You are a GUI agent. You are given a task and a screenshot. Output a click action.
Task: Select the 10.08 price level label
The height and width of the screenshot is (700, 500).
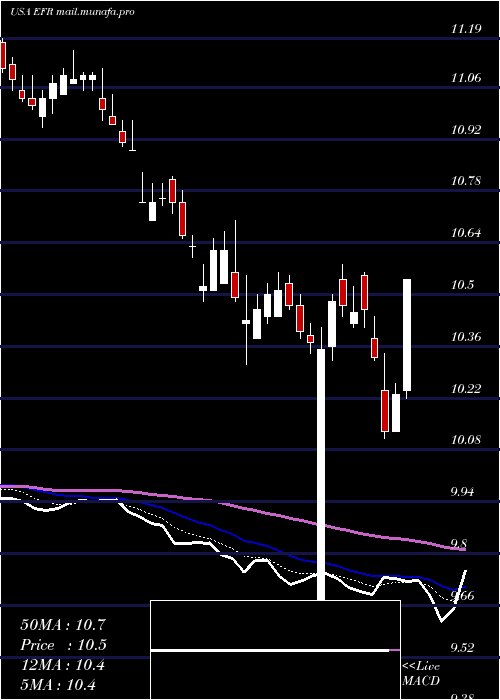[x=467, y=440]
